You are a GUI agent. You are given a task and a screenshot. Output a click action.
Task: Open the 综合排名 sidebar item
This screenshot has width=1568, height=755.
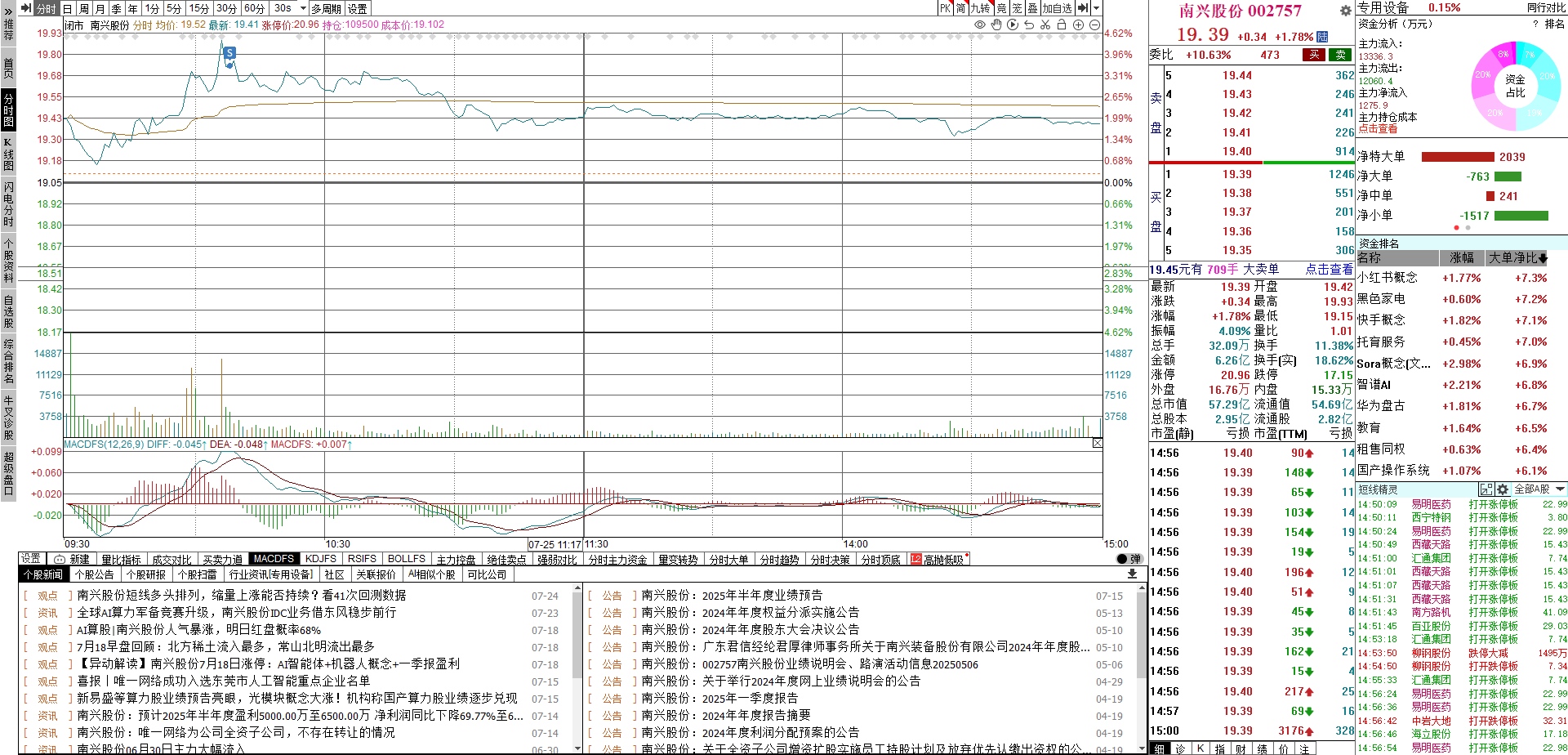[x=8, y=360]
